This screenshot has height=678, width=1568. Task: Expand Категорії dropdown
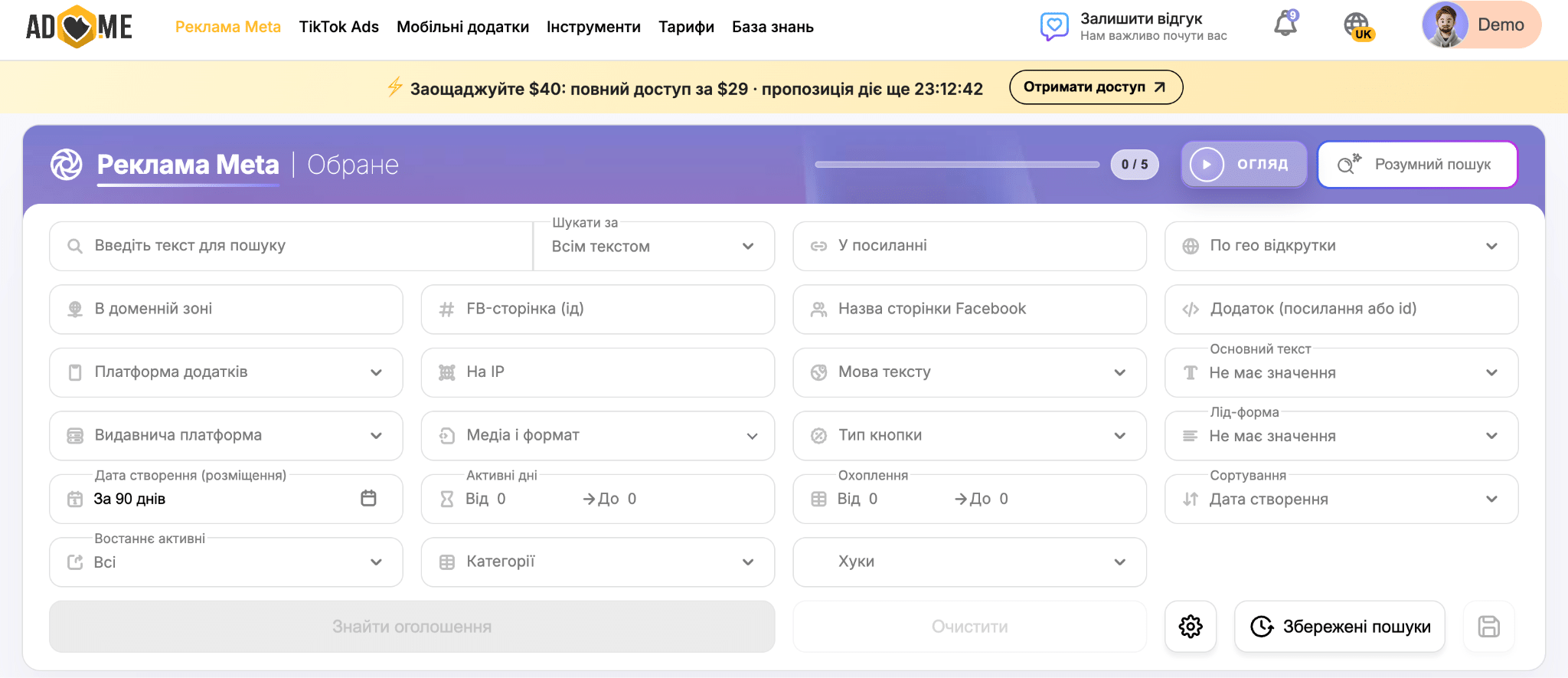coord(598,562)
